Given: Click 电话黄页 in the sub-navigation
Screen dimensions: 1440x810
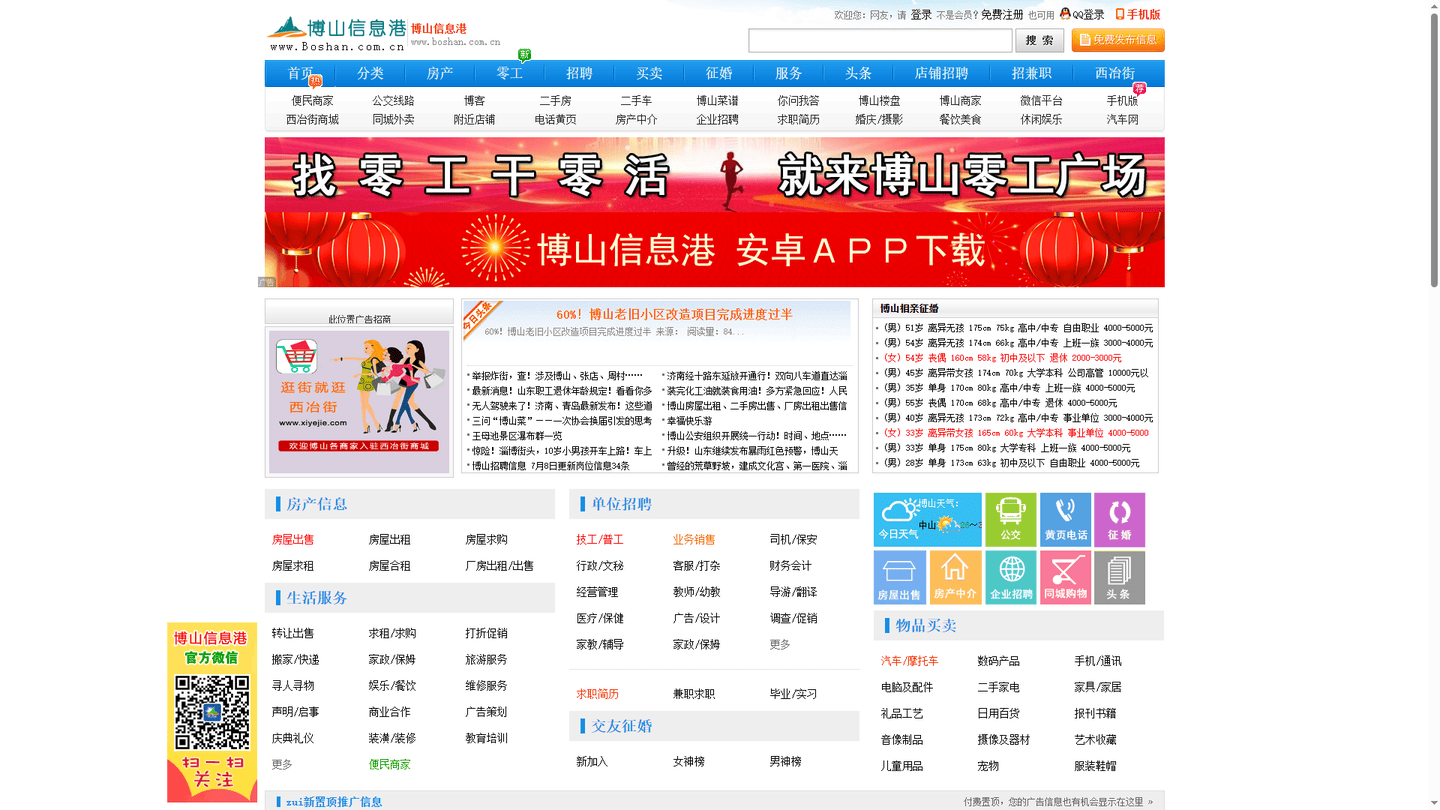Looking at the screenshot, I should click(x=555, y=120).
